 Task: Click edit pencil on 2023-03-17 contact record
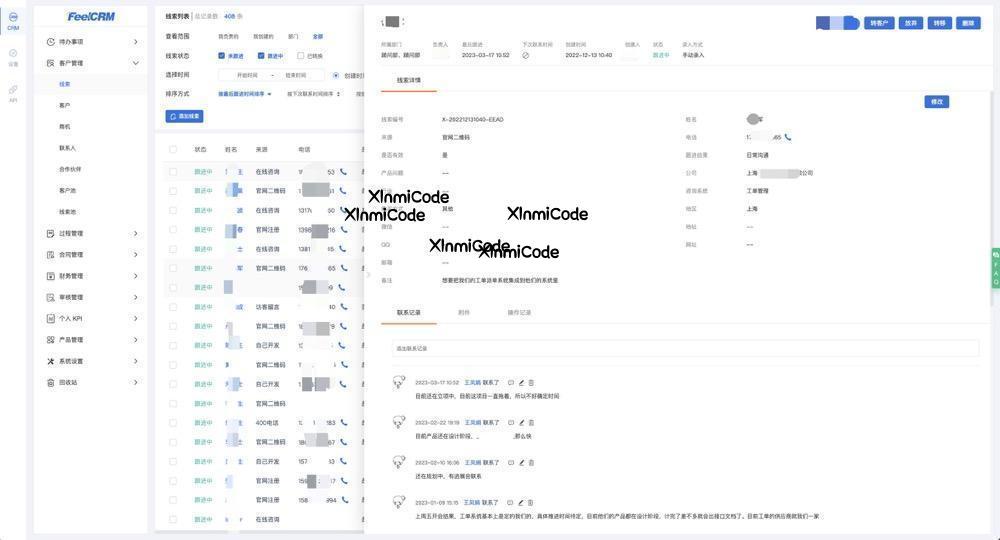[x=521, y=382]
